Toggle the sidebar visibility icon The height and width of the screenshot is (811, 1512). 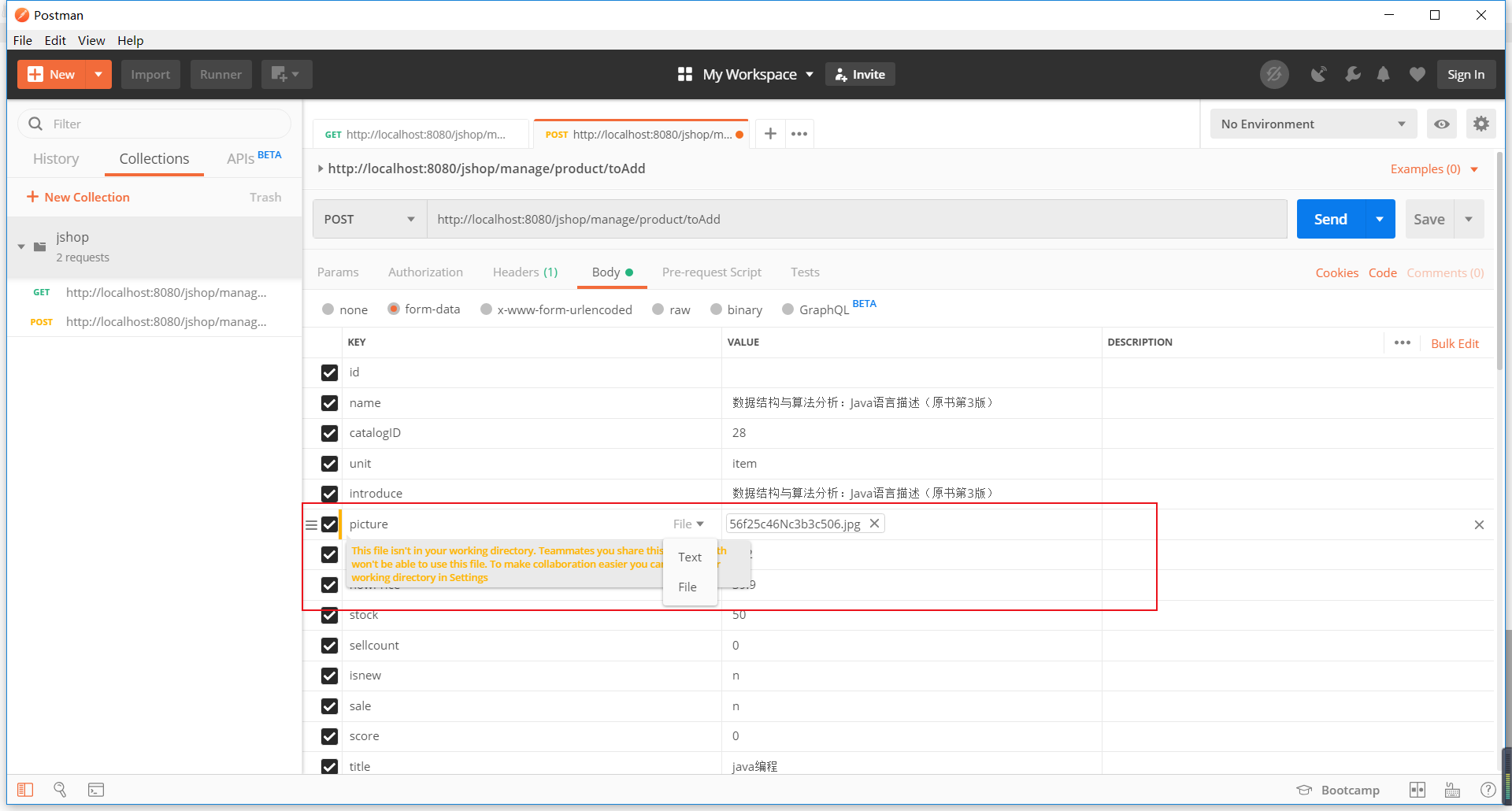click(24, 790)
